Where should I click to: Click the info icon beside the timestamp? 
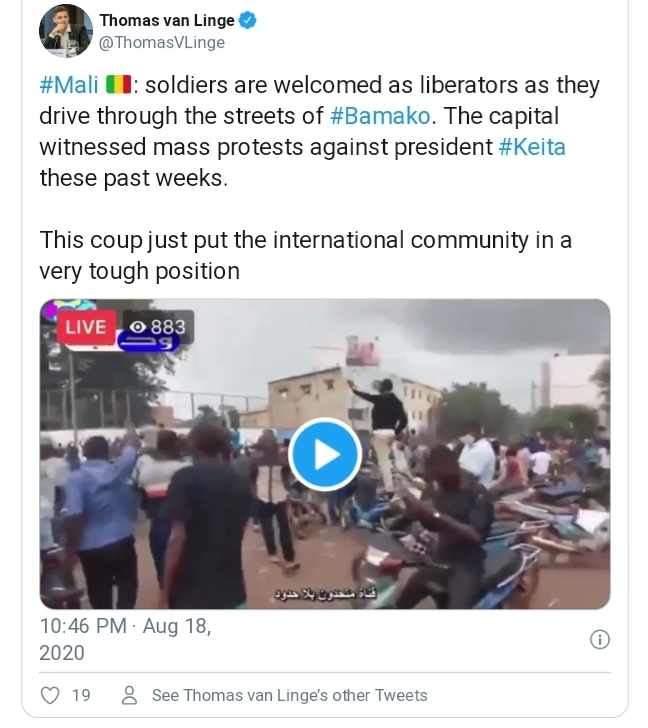[x=599, y=640]
